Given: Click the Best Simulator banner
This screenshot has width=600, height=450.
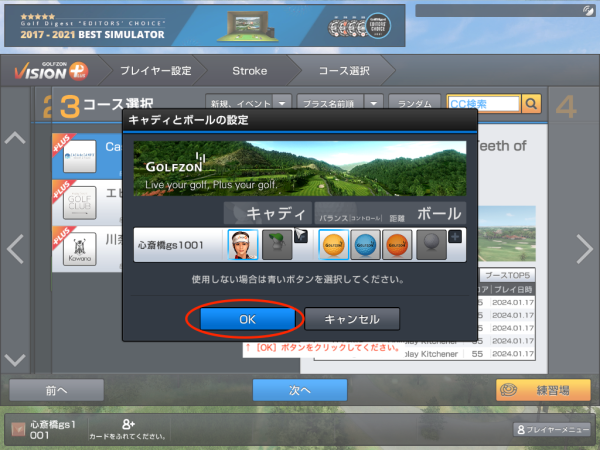Looking at the screenshot, I should click(204, 26).
